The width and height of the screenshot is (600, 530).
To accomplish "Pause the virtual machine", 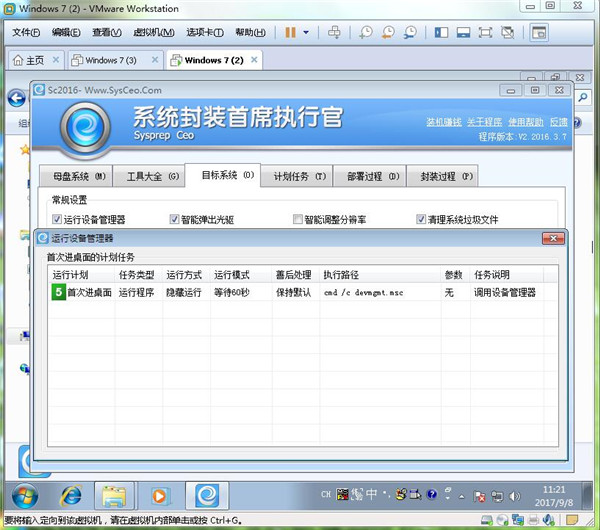I will (290, 33).
